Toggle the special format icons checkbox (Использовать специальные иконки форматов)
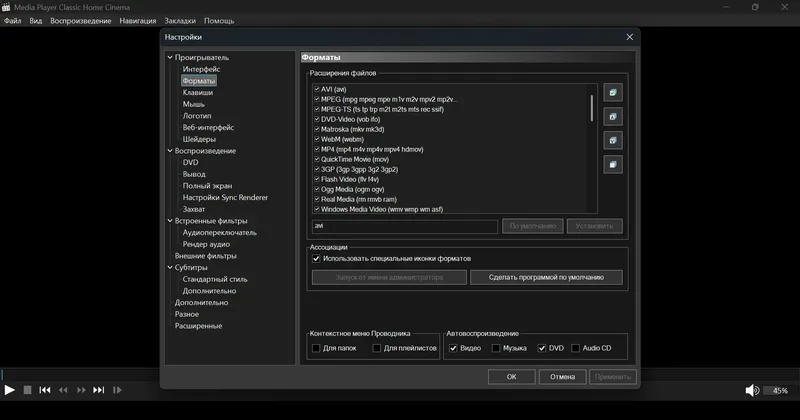This screenshot has width=800, height=420. click(316, 259)
